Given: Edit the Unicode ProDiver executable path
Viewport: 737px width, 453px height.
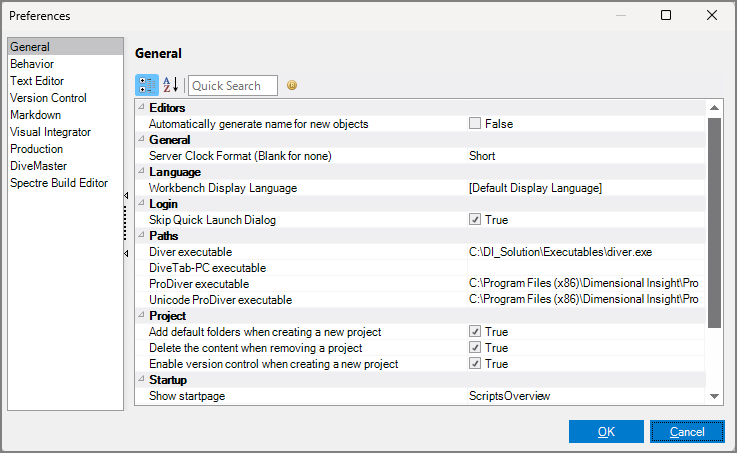Looking at the screenshot, I should 586,300.
